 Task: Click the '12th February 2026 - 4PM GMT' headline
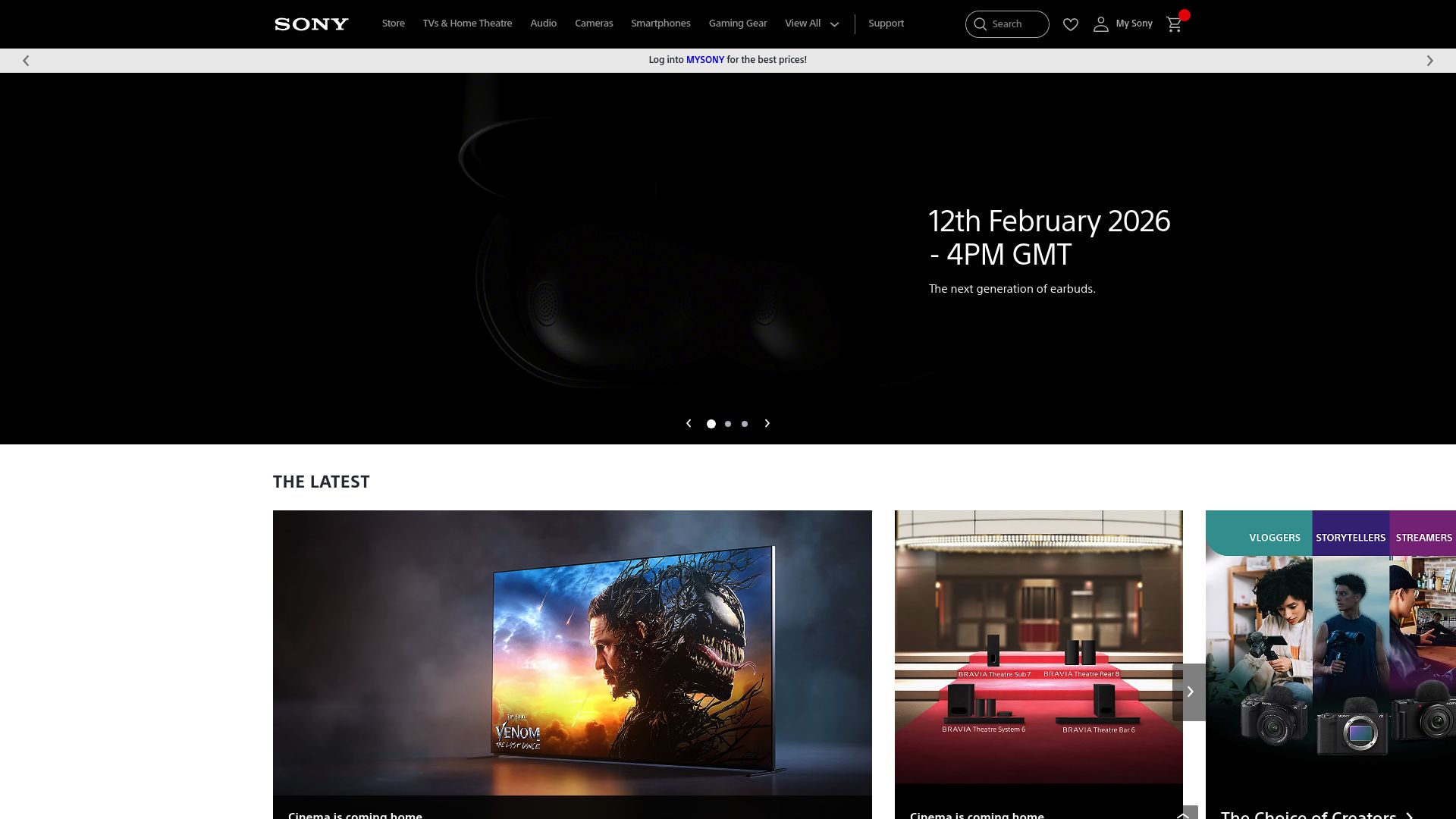pos(1050,238)
